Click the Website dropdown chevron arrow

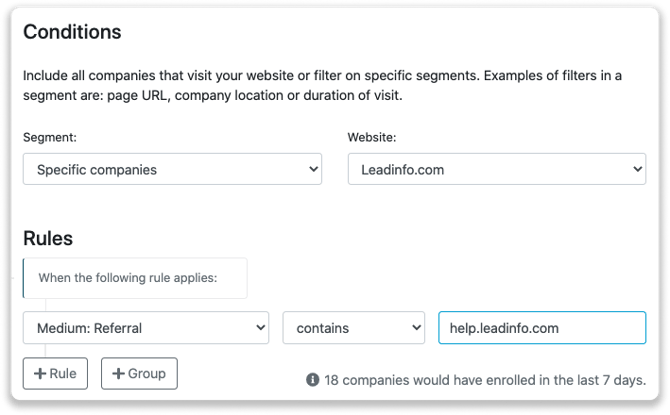[636, 170]
